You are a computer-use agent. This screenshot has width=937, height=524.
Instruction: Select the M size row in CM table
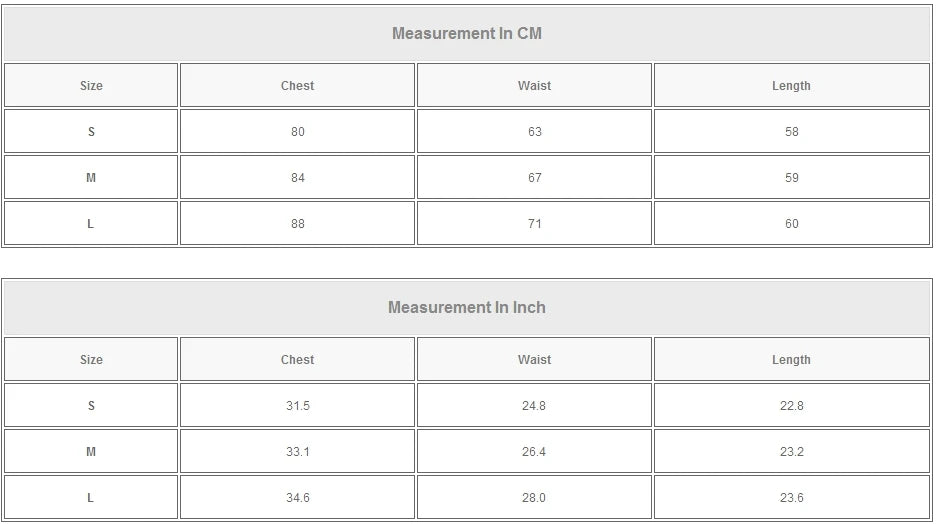91,178
